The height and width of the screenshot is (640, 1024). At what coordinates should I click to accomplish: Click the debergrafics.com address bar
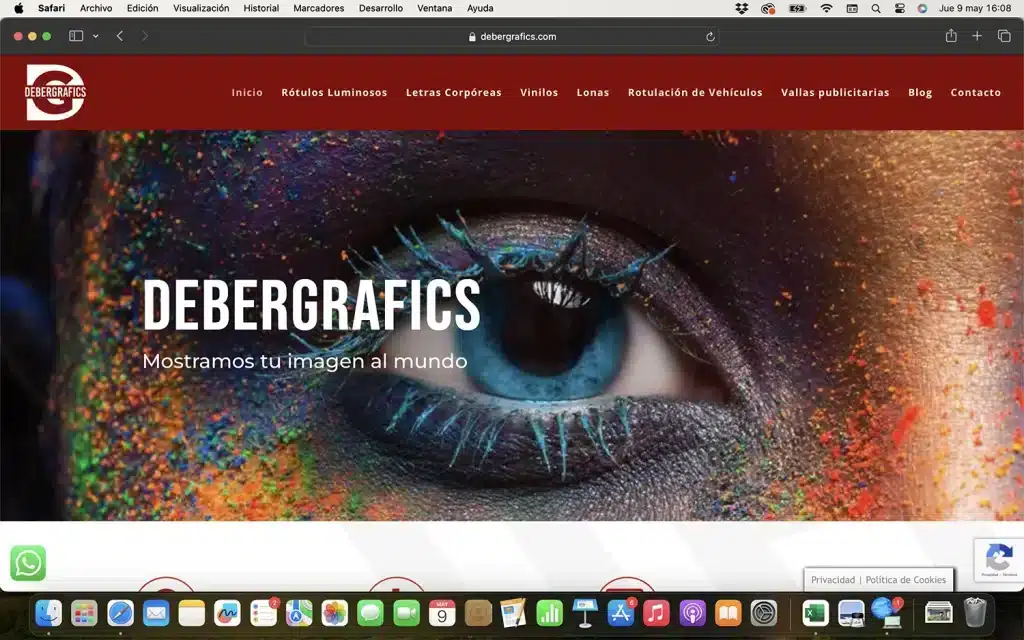[512, 37]
